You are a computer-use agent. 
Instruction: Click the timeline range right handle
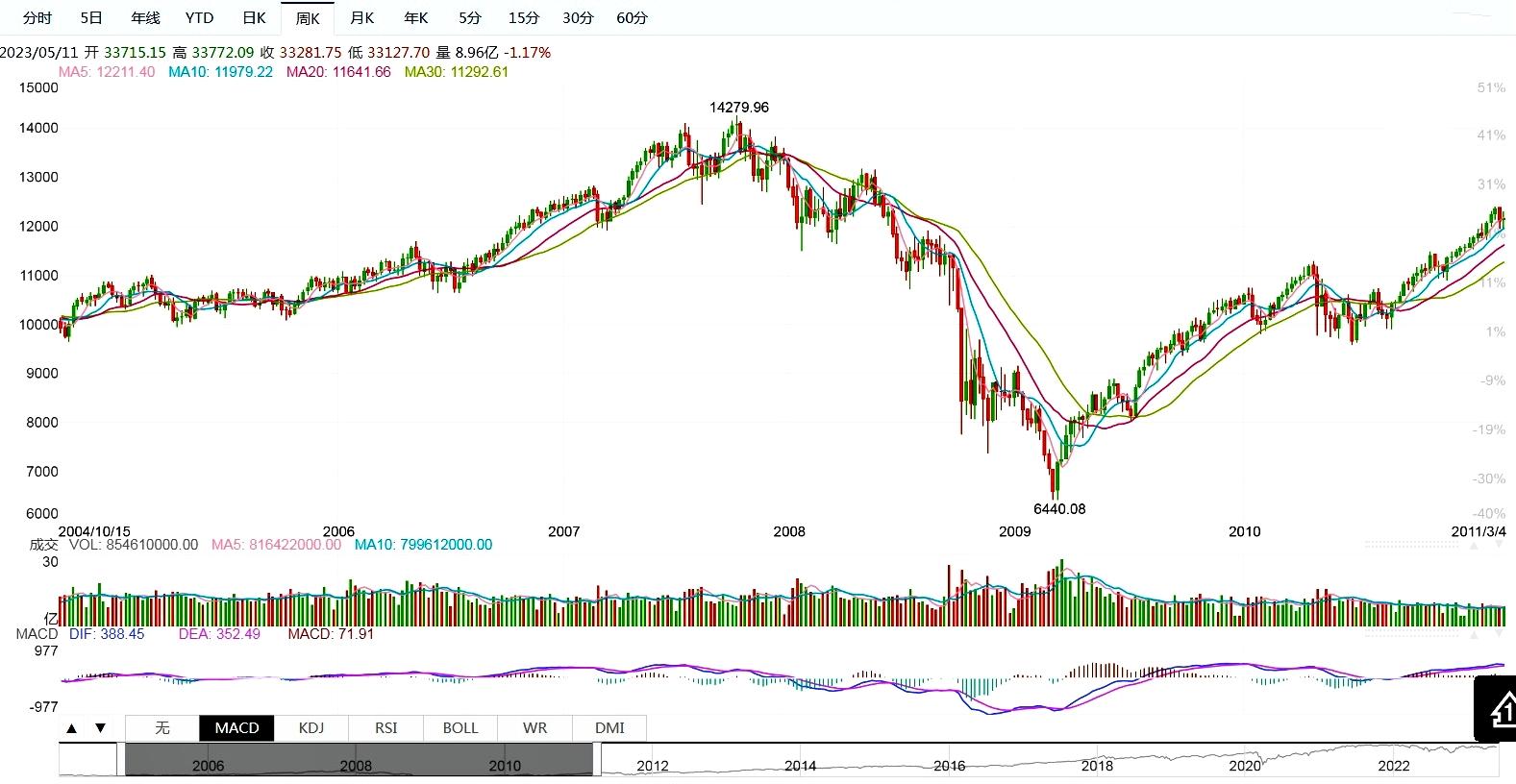(597, 759)
